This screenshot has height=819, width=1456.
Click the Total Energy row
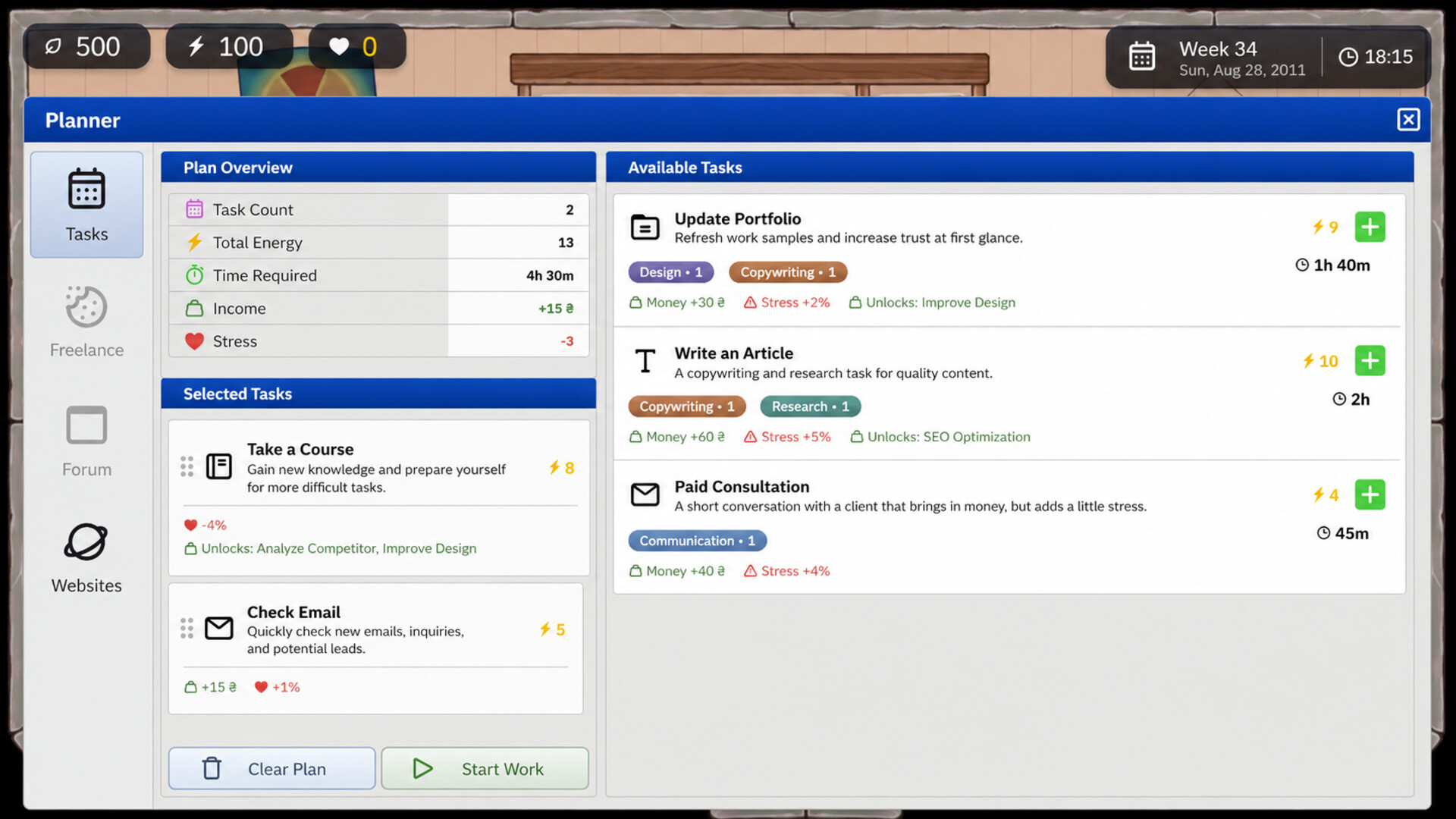coord(378,243)
